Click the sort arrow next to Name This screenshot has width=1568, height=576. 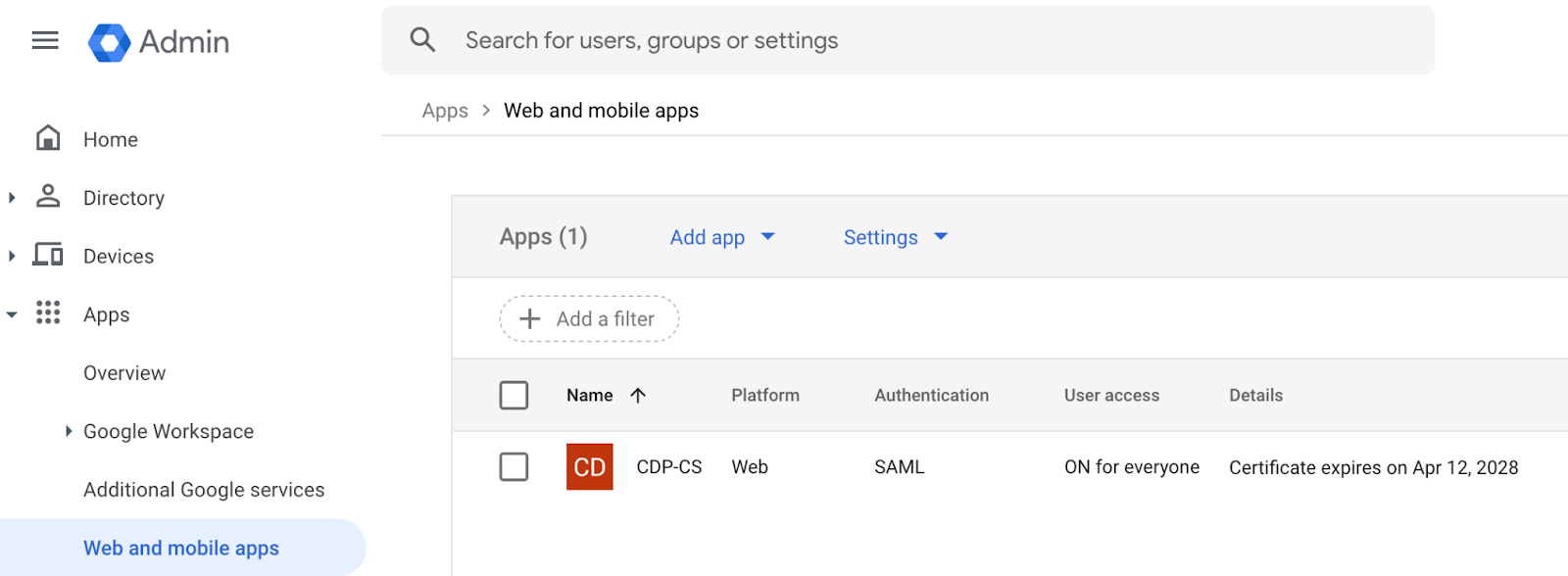(x=638, y=395)
